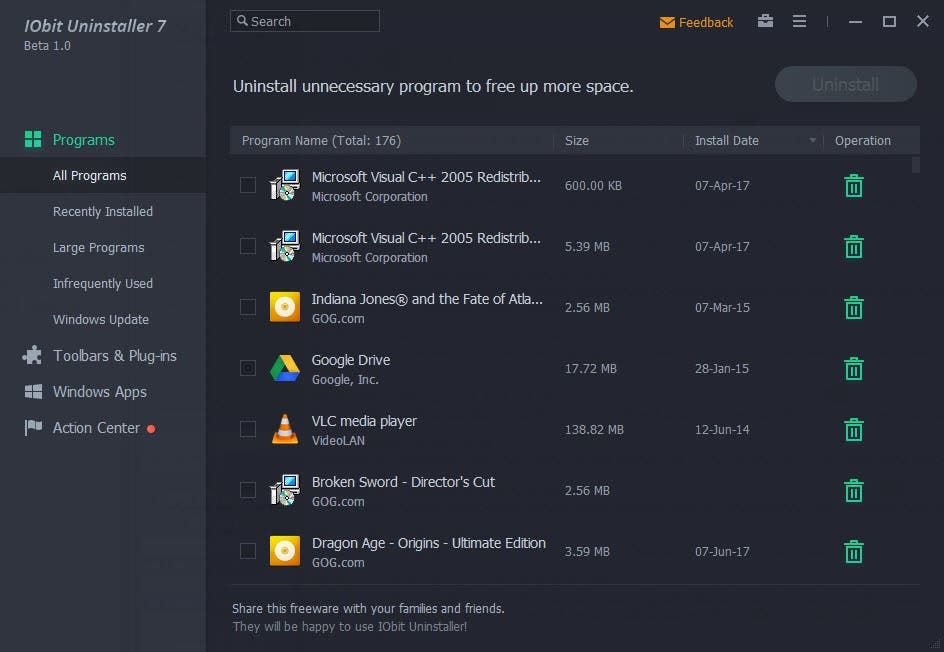Click the Feedback link
The height and width of the screenshot is (652, 944).
tap(706, 22)
